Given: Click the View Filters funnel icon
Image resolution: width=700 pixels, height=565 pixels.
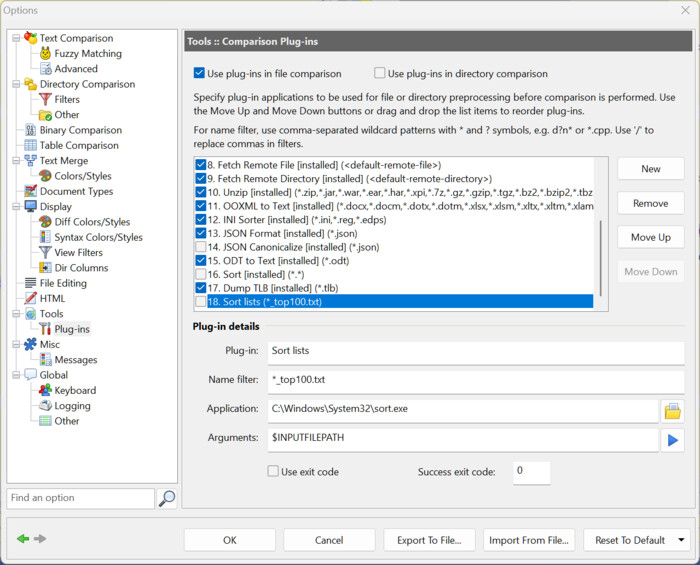Looking at the screenshot, I should 45,252.
